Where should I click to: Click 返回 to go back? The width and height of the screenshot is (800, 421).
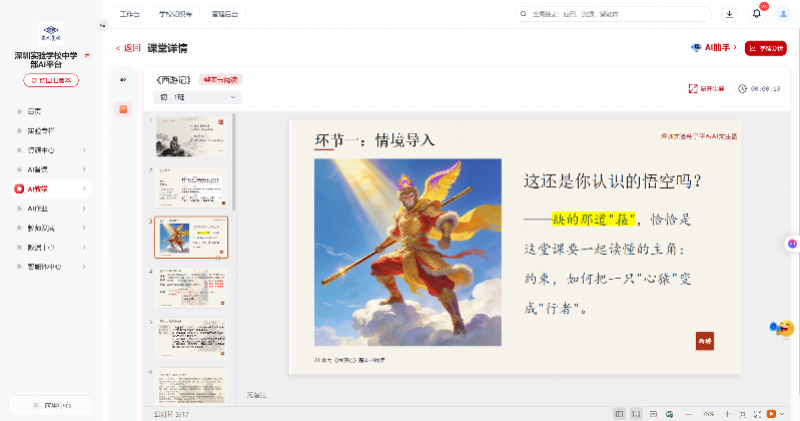[128, 48]
